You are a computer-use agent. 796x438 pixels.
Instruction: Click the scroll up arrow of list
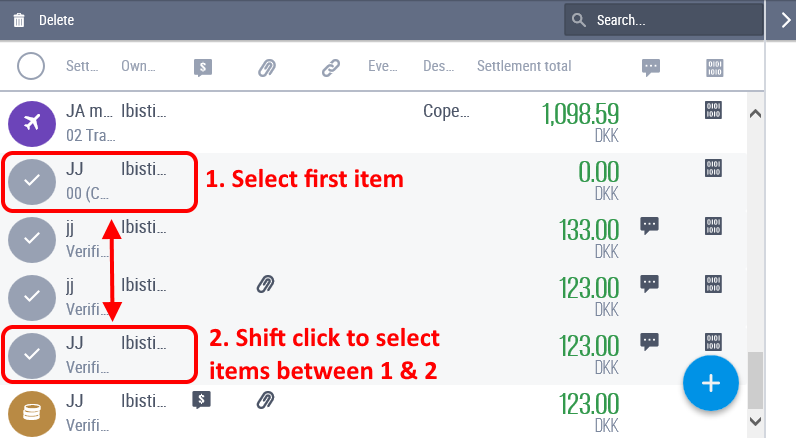(x=755, y=114)
